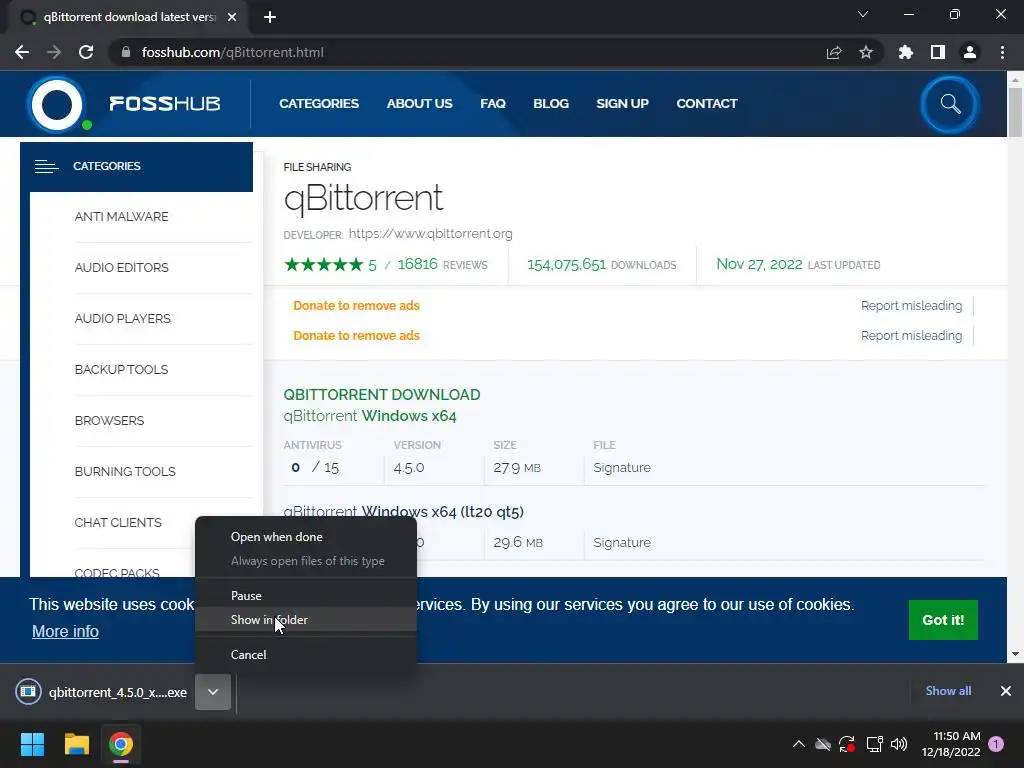
Task: Open Chrome three-dot menu
Action: pyautogui.click(x=1002, y=52)
